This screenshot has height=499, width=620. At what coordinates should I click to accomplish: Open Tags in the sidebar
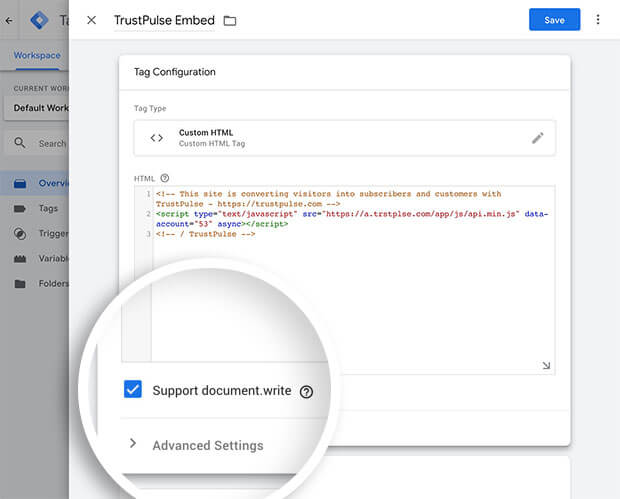[34, 208]
